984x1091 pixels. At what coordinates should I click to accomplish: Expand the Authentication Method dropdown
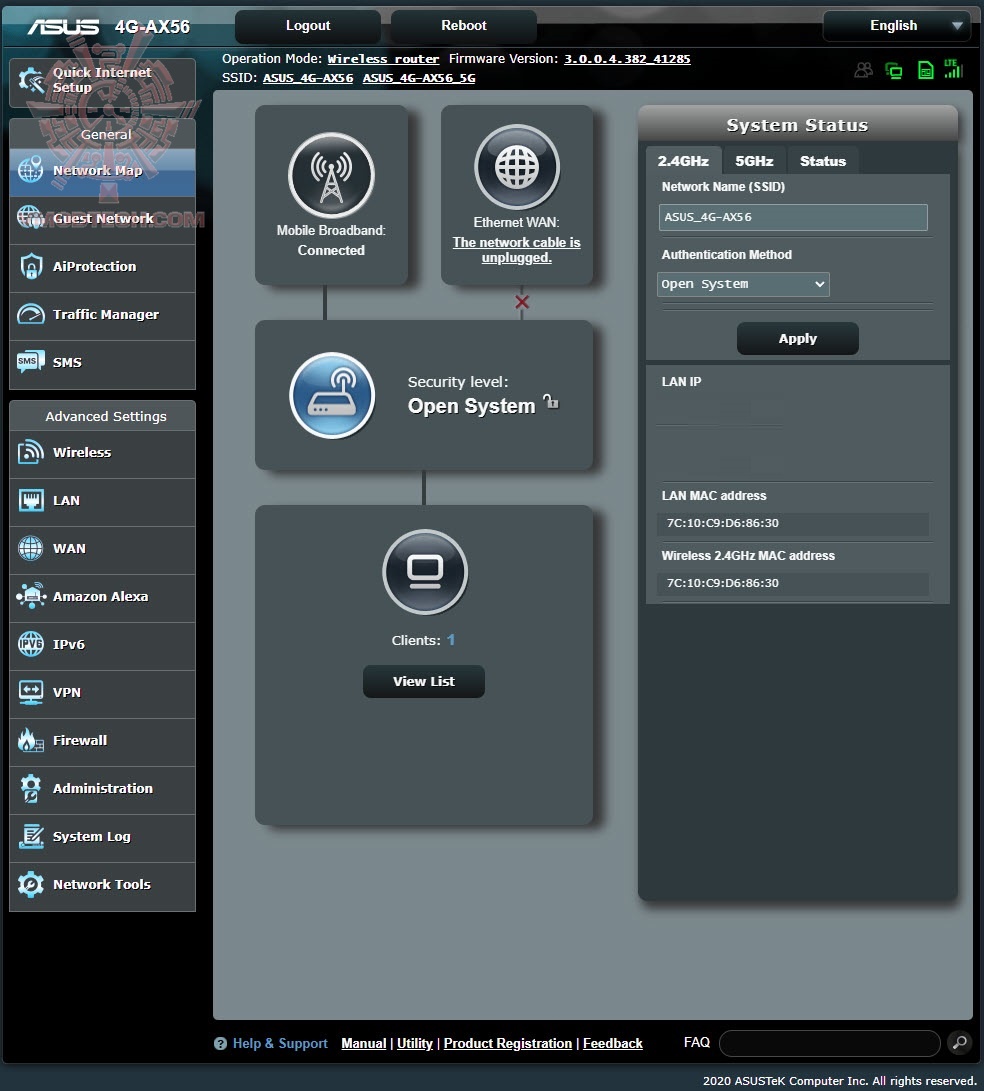click(x=743, y=284)
